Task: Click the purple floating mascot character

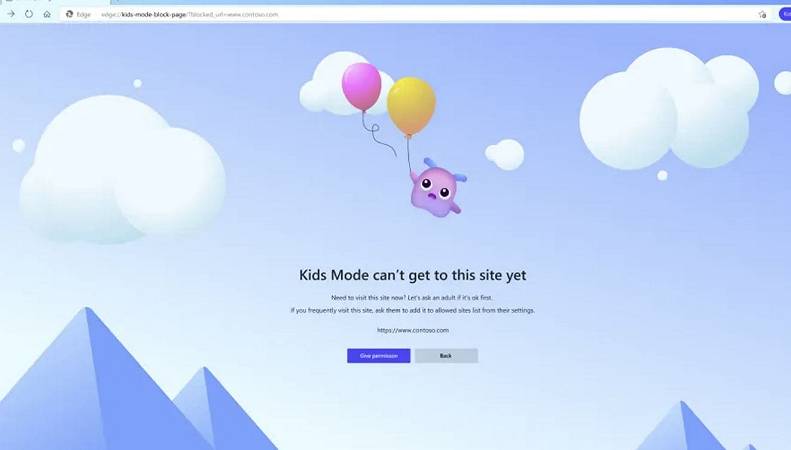Action: click(437, 188)
